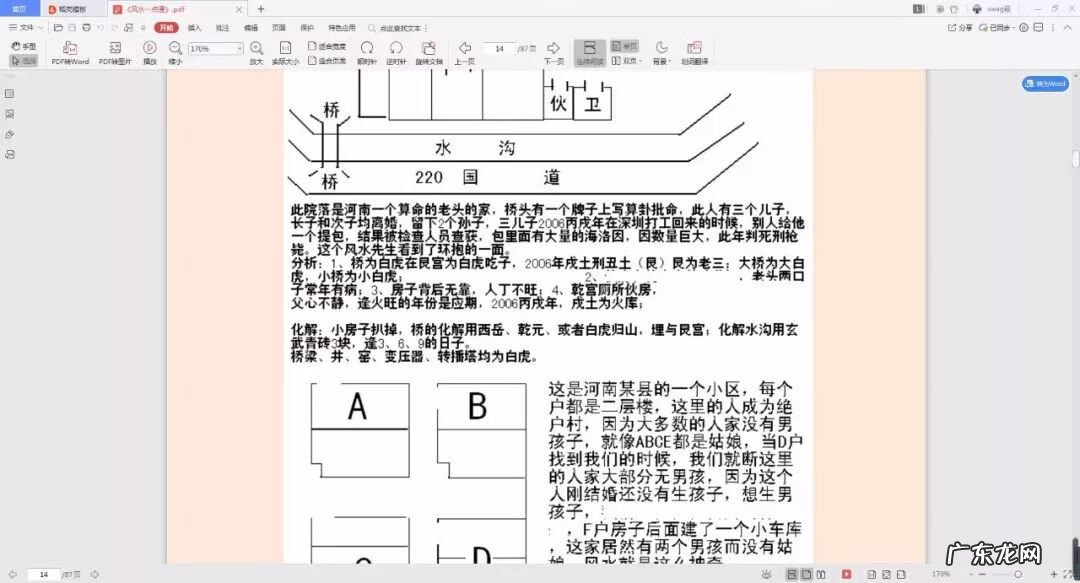The width and height of the screenshot is (1080, 583).
Task: Click the 分享 share button
Action: [x=960, y=28]
